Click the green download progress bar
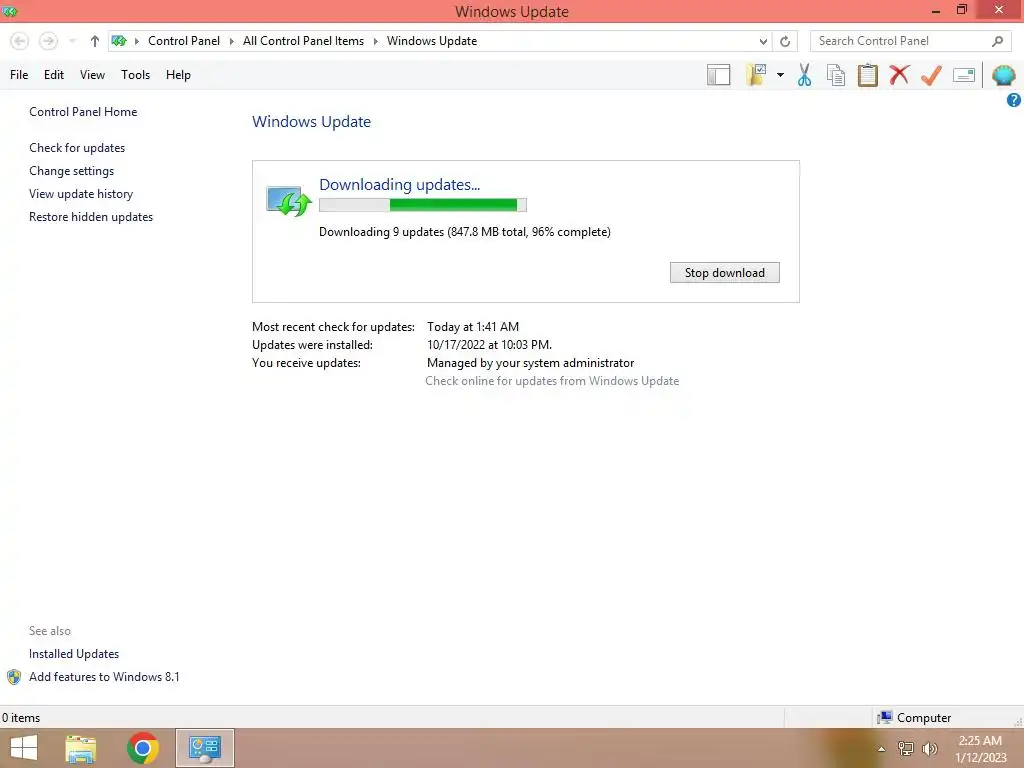The image size is (1024, 768). click(x=423, y=205)
